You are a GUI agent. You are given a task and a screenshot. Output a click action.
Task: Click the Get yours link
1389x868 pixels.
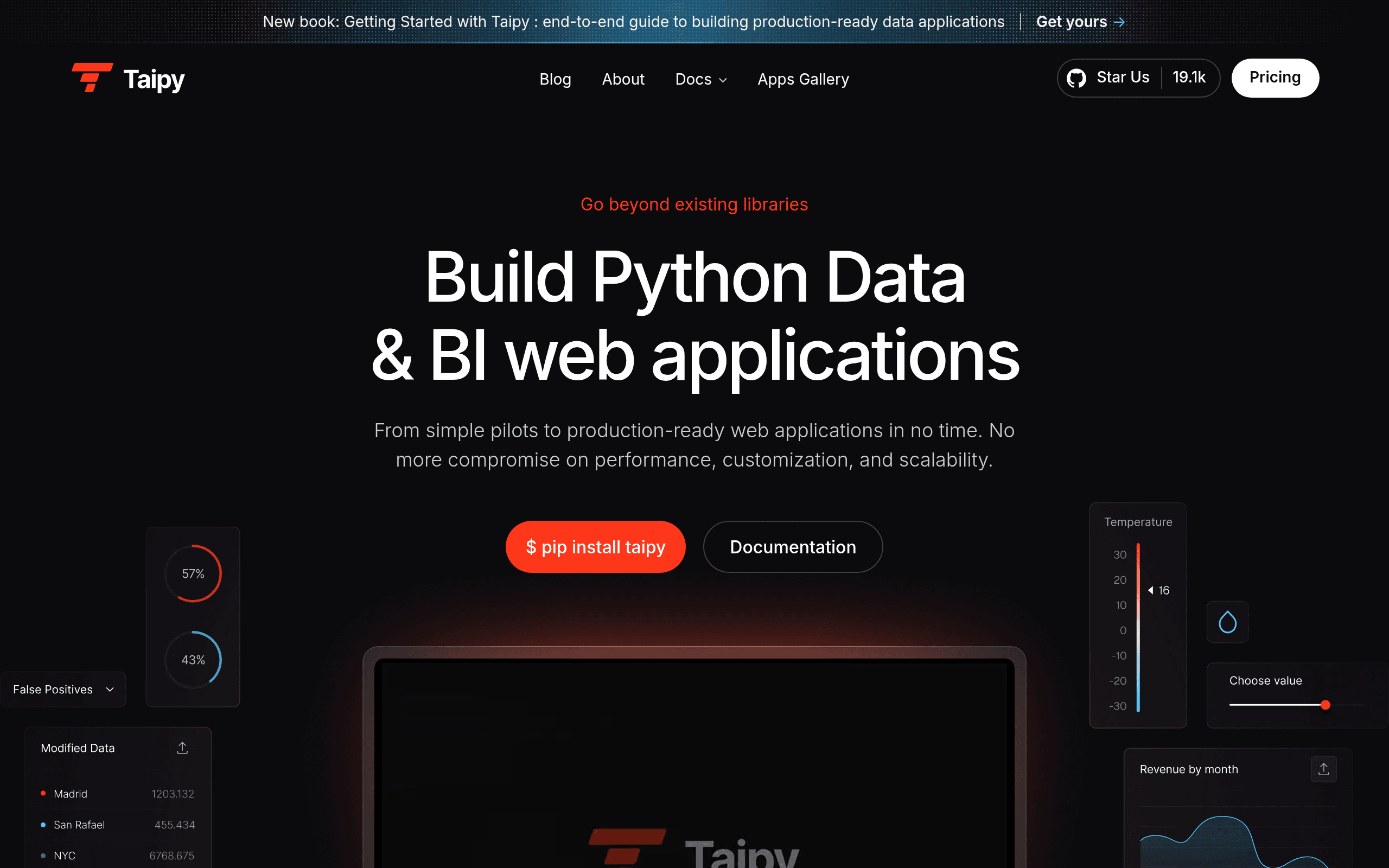1071,22
